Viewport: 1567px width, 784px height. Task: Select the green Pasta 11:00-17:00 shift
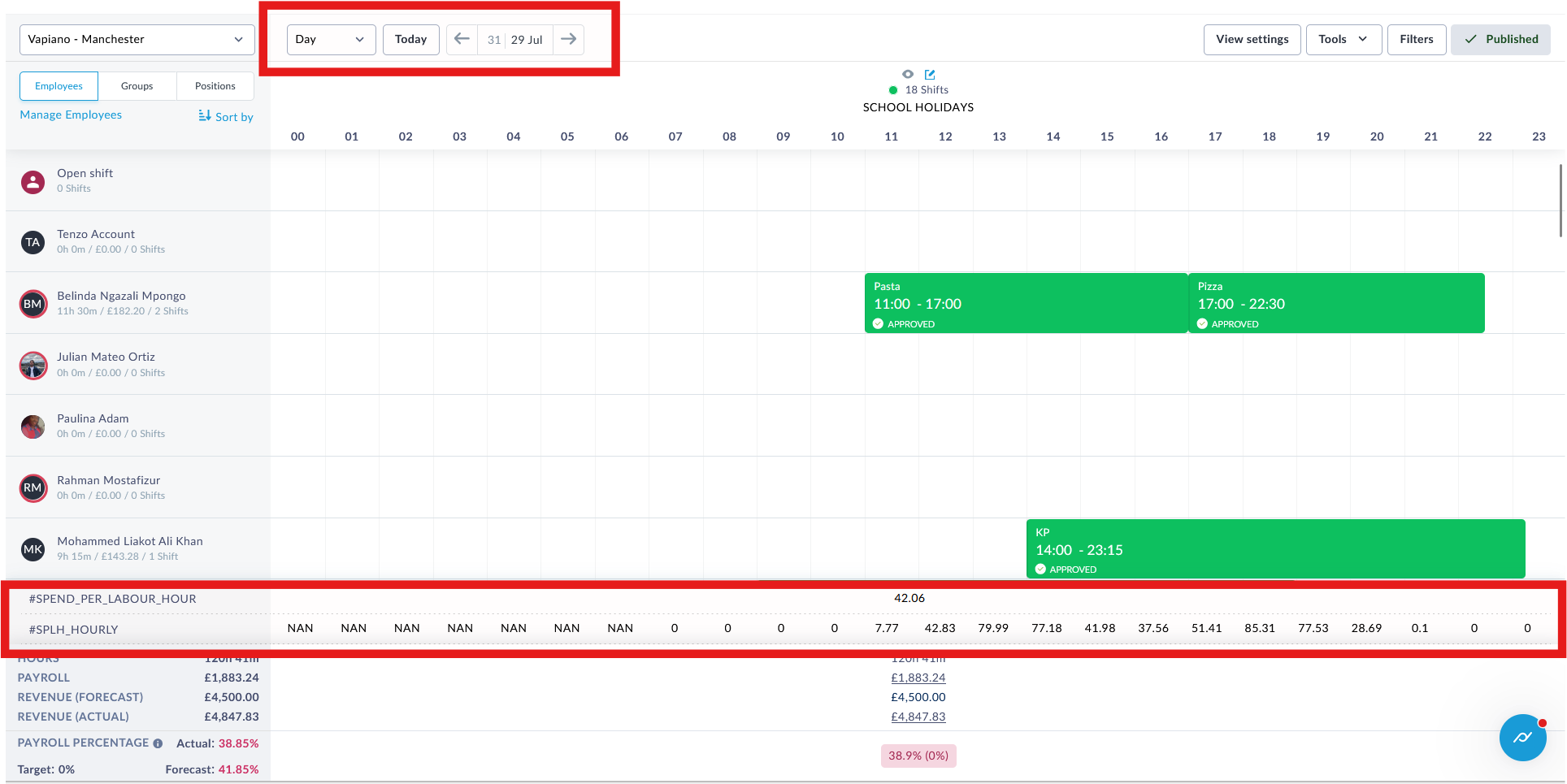(x=1026, y=303)
